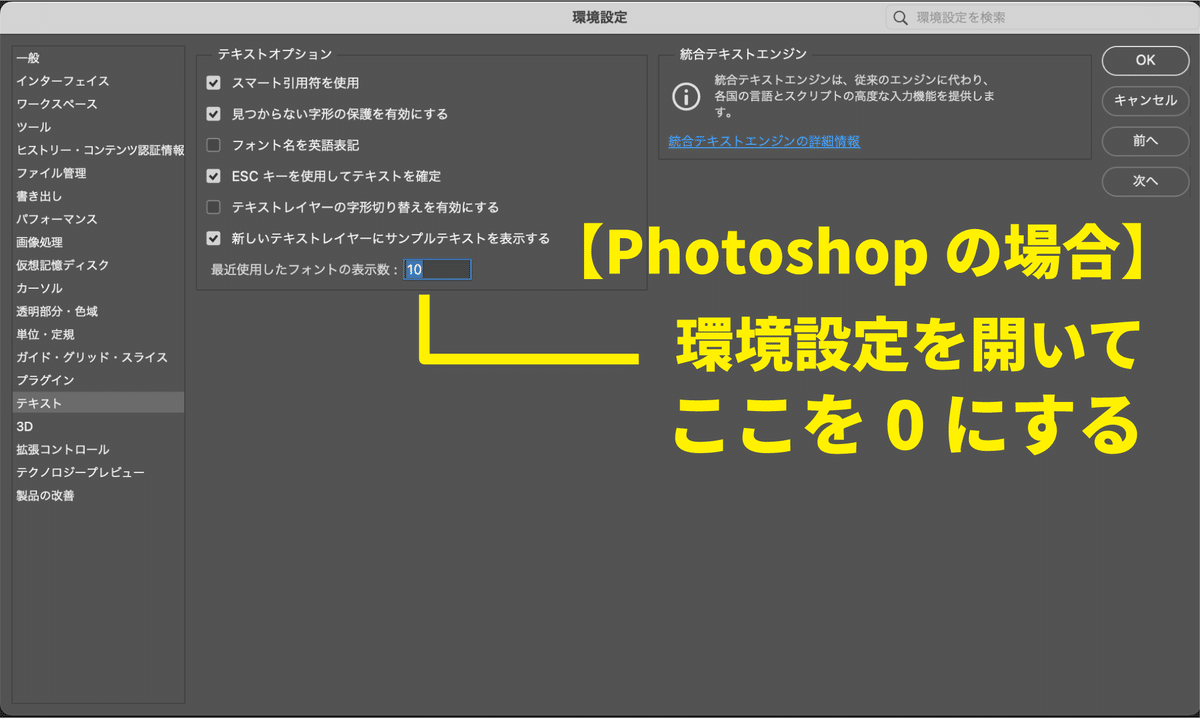
Task: Click the キャンセル button
Action: click(1145, 100)
